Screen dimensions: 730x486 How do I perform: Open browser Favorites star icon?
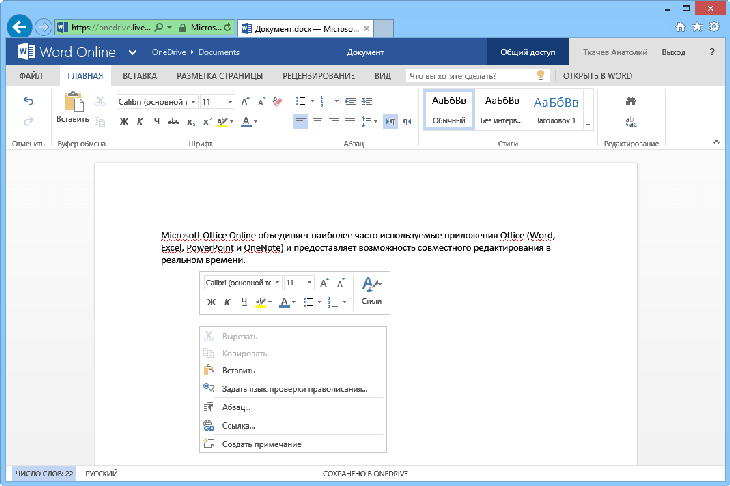point(697,27)
